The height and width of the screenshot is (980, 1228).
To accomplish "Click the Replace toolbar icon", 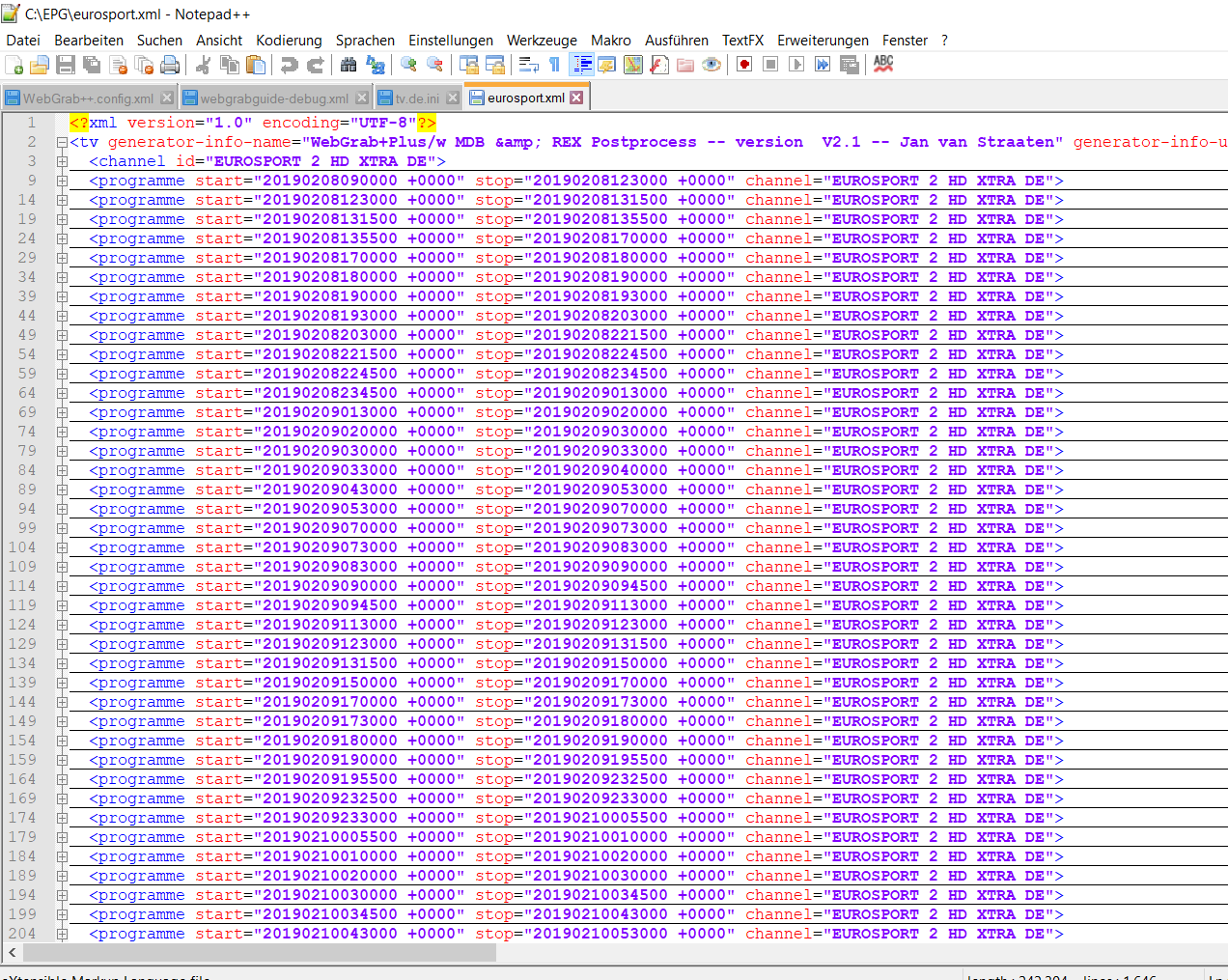I will pyautogui.click(x=375, y=65).
